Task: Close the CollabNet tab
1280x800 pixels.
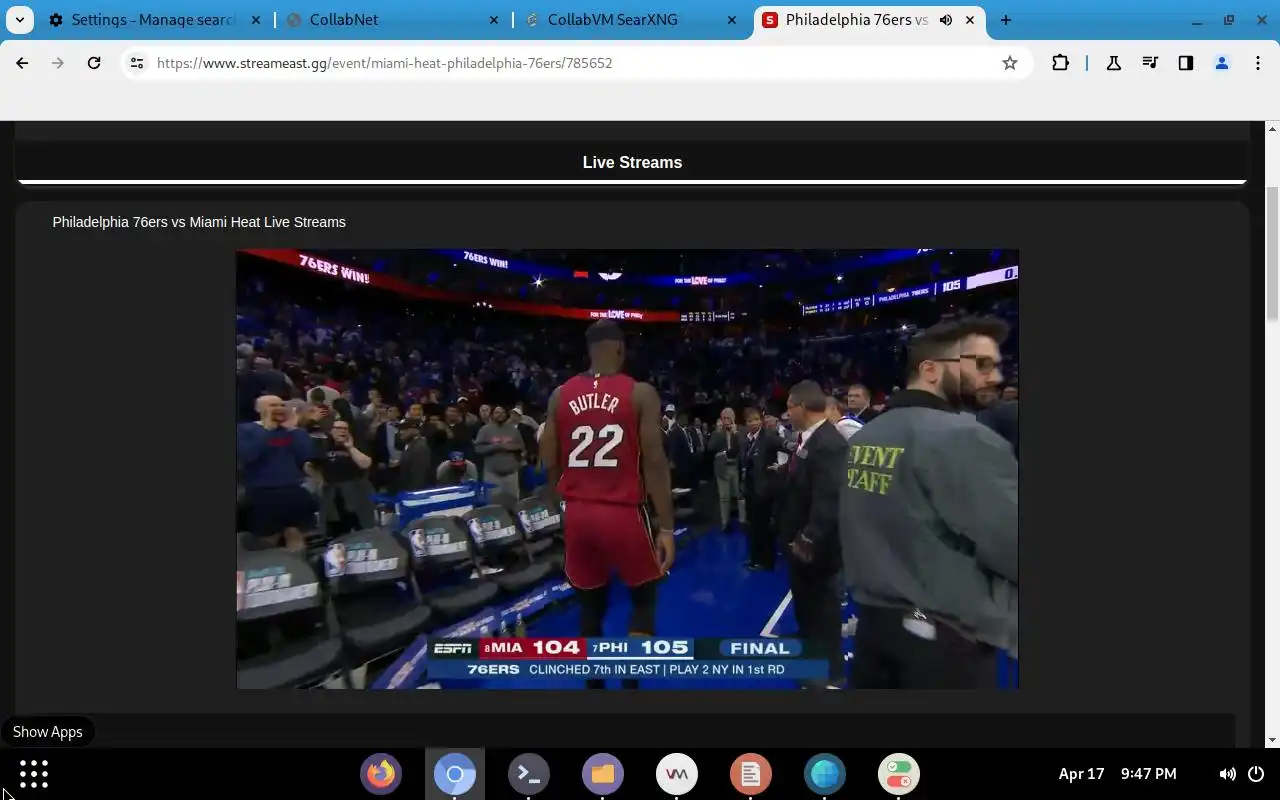Action: coord(495,20)
